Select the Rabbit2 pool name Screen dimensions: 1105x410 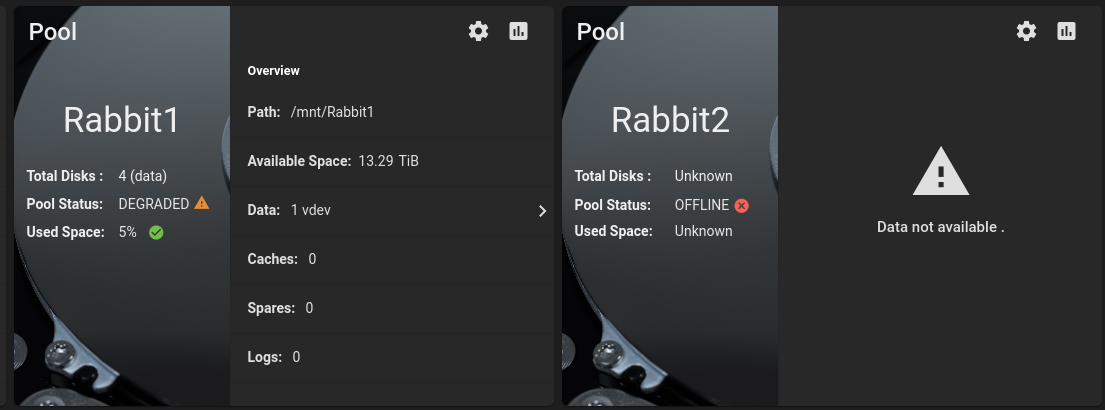click(669, 120)
